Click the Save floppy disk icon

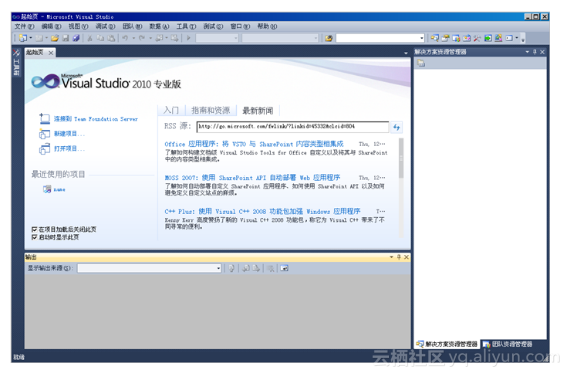coord(66,38)
